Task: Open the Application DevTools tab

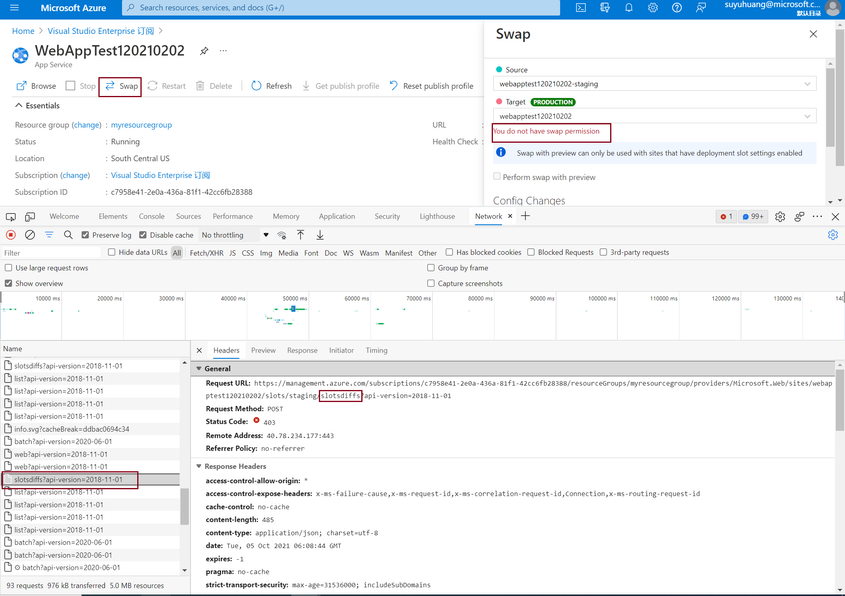Action: tap(337, 216)
